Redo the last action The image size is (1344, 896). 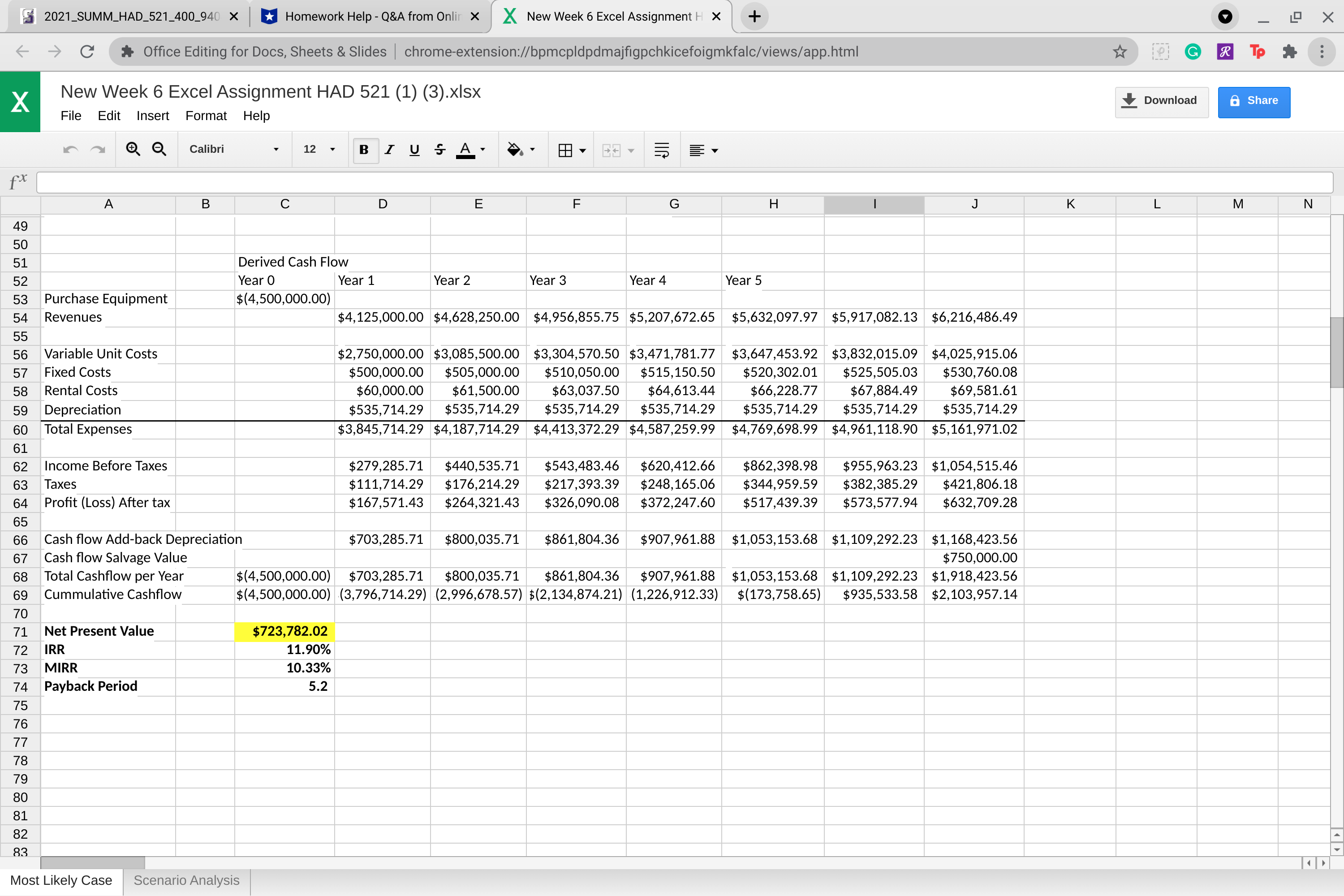point(97,149)
